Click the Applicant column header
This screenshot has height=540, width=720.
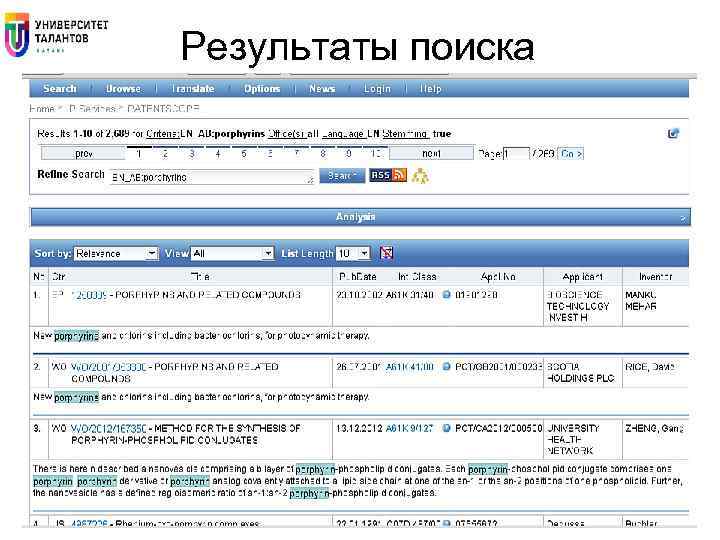coord(582,276)
